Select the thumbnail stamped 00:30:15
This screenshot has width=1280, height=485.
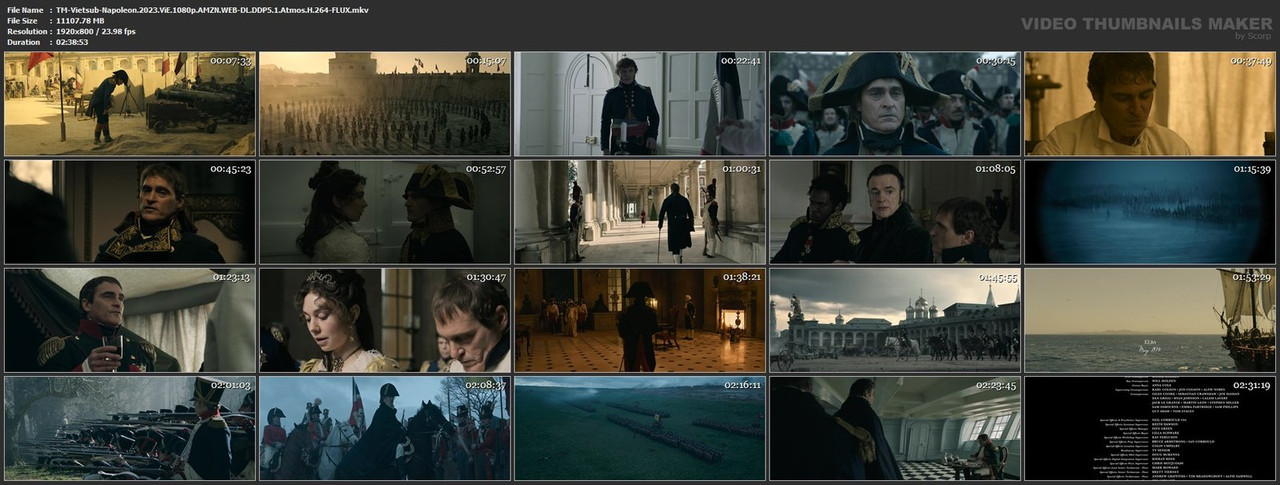895,103
